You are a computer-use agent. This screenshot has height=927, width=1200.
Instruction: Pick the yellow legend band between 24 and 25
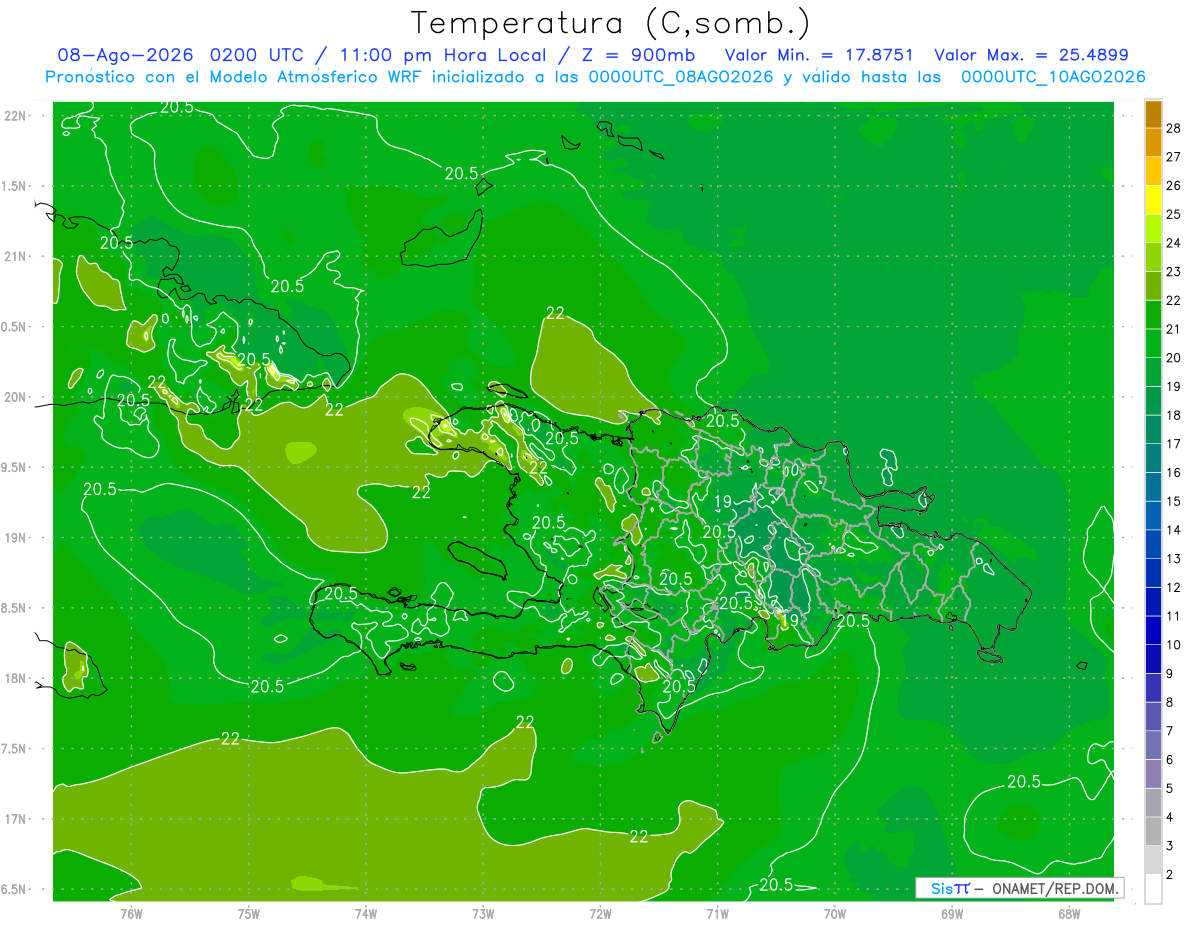(x=1153, y=229)
